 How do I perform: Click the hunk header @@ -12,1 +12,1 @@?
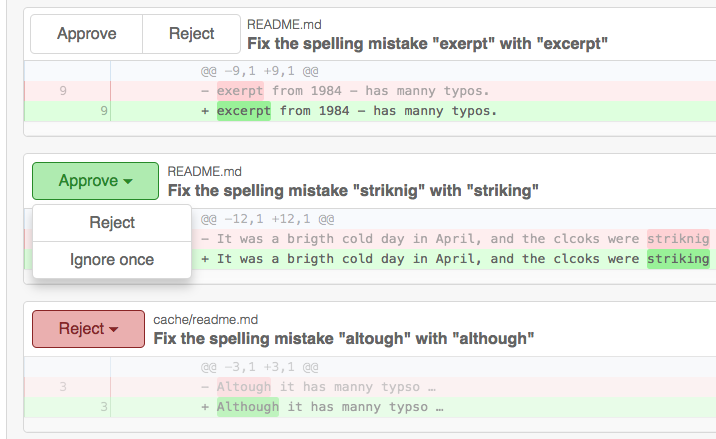[267, 219]
